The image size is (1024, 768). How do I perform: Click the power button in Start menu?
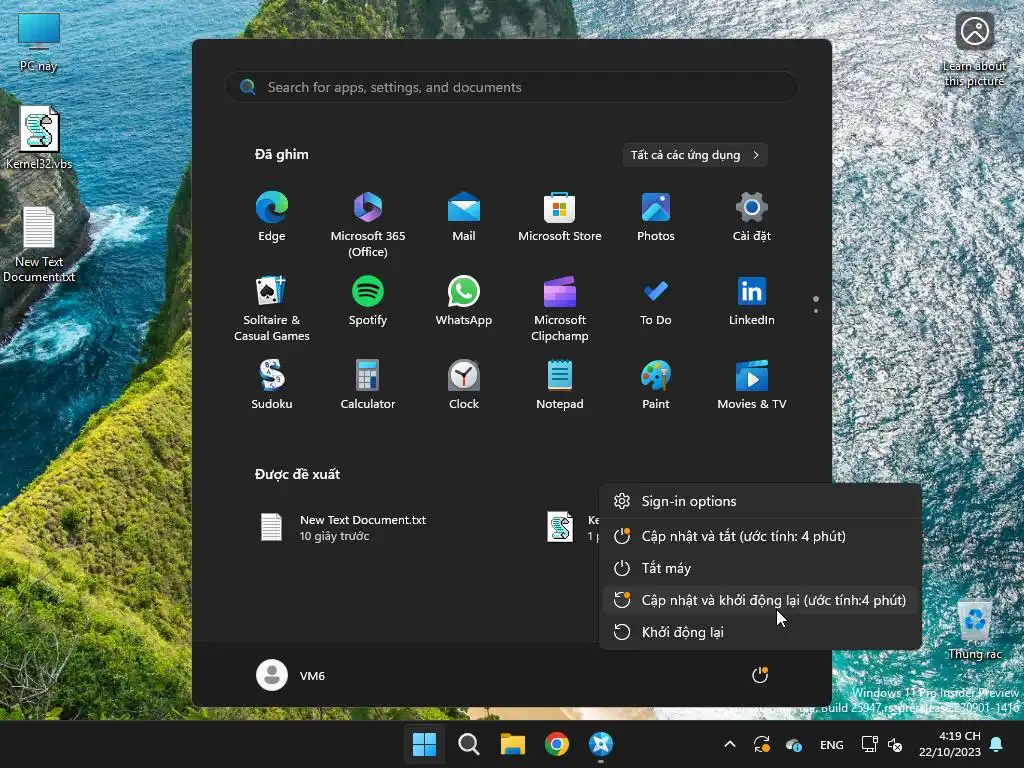pos(760,675)
